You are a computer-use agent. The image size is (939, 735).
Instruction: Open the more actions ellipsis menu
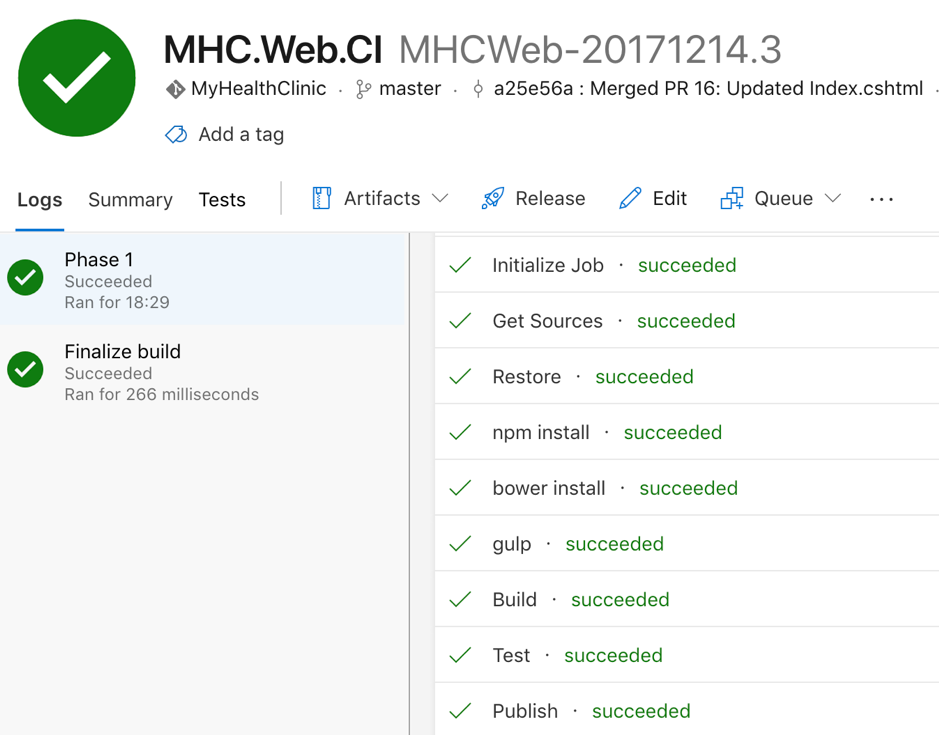pyautogui.click(x=881, y=199)
